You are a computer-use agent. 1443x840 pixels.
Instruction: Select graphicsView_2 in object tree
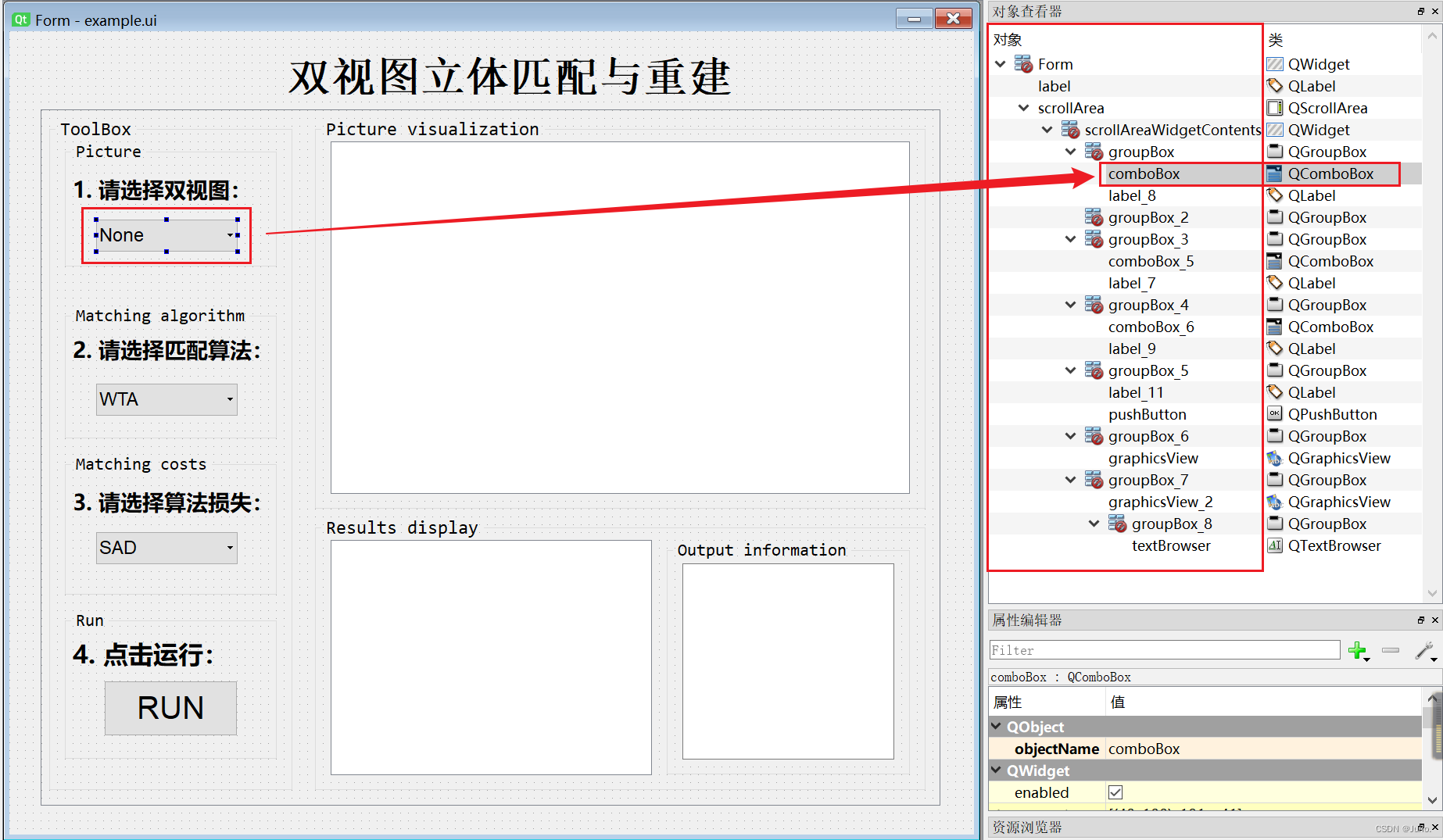click(1160, 502)
